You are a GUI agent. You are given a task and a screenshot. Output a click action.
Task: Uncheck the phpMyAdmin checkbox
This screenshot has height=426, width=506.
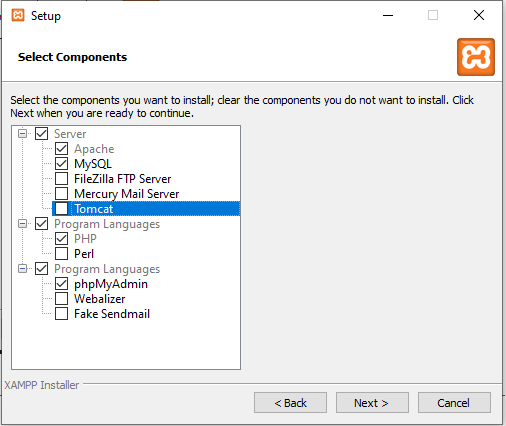pos(62,284)
